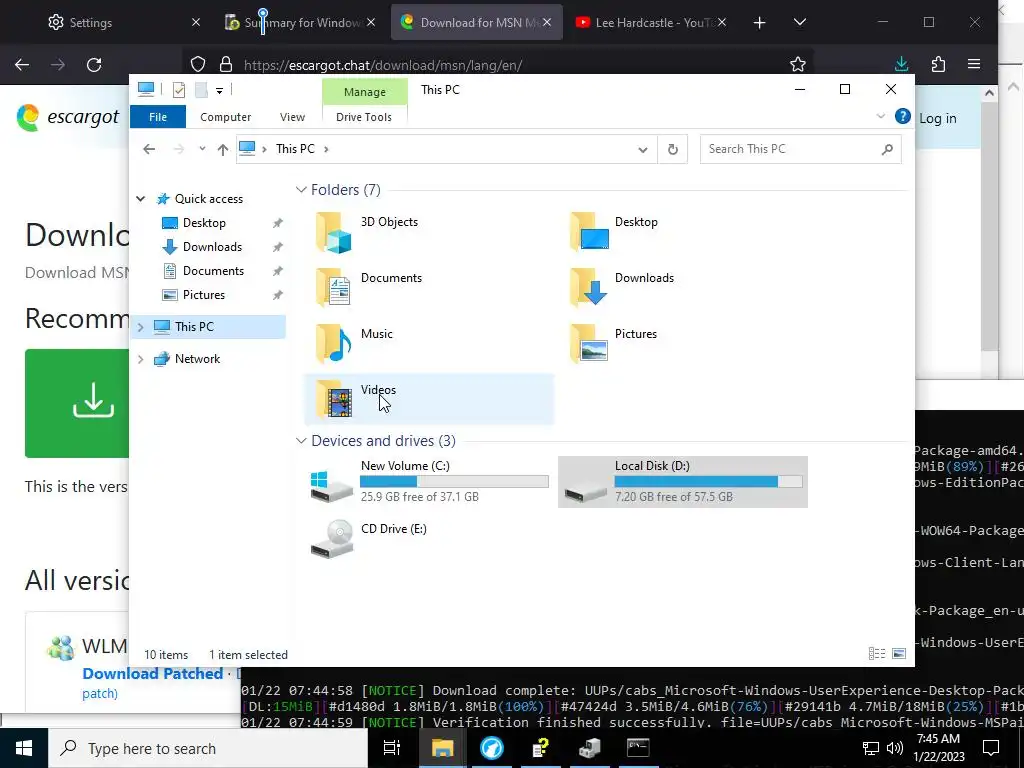
Task: Switch to Details view layout
Action: tap(876, 654)
